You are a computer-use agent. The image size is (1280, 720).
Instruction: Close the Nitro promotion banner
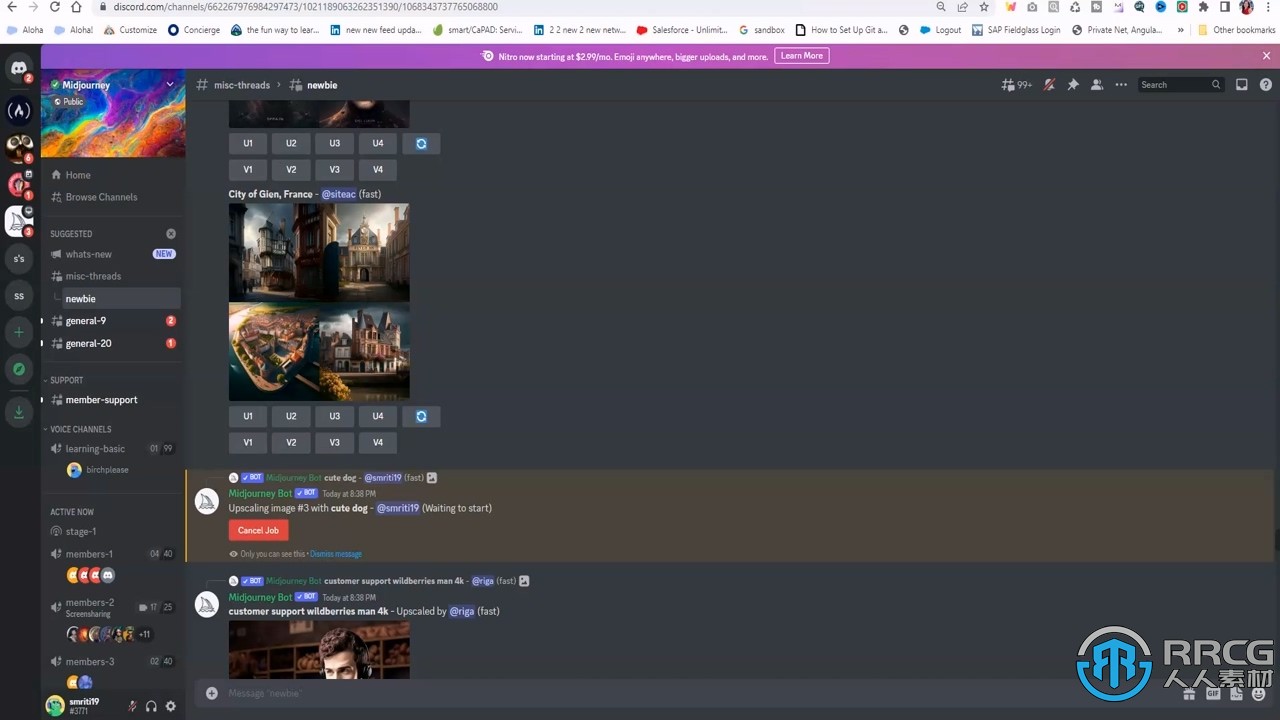1267,56
